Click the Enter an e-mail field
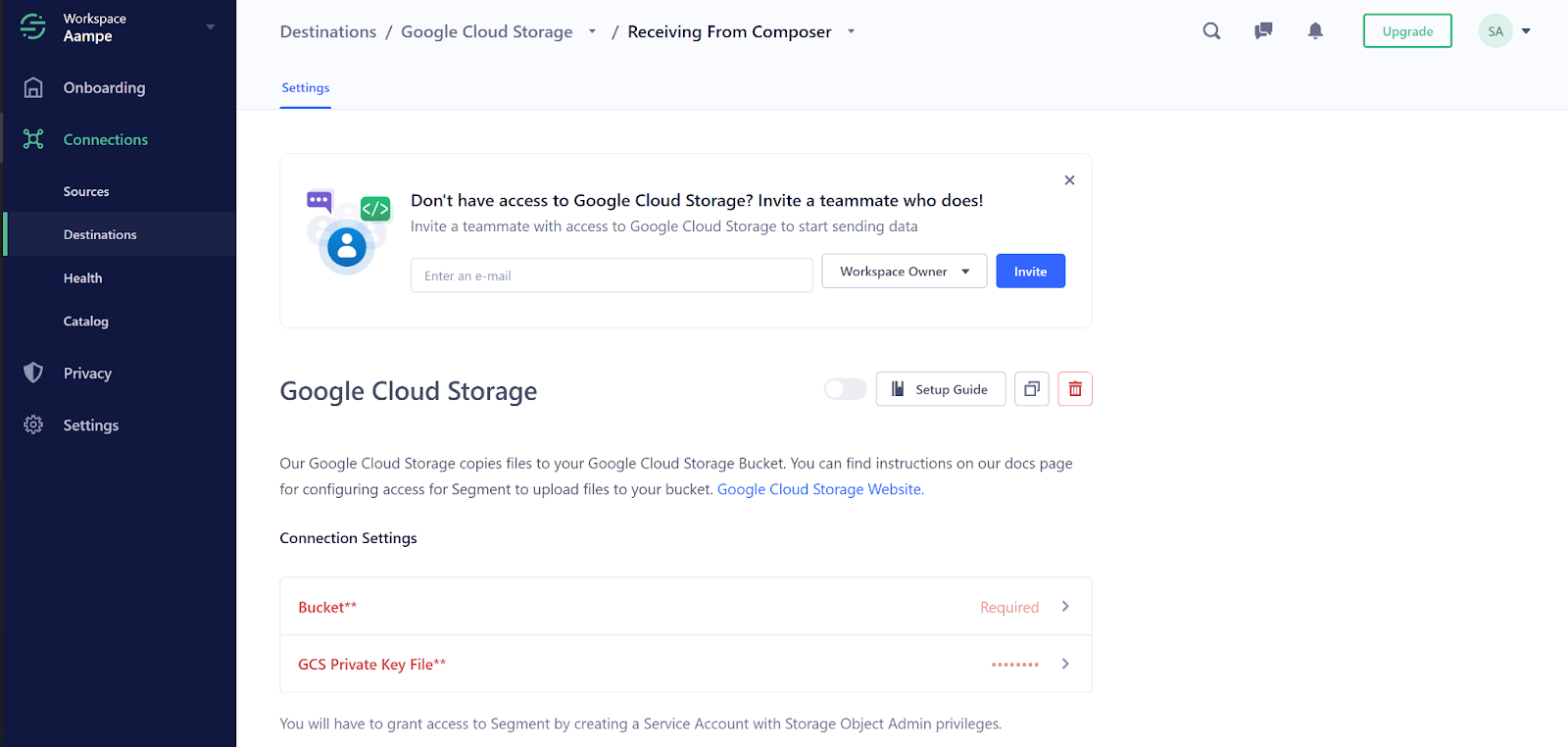1568x747 pixels. coord(612,275)
